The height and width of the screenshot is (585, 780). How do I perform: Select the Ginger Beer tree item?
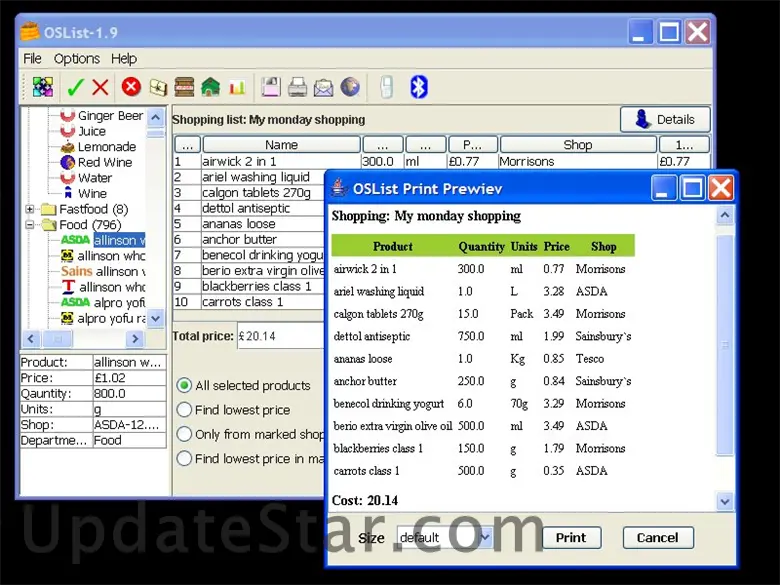coord(102,115)
